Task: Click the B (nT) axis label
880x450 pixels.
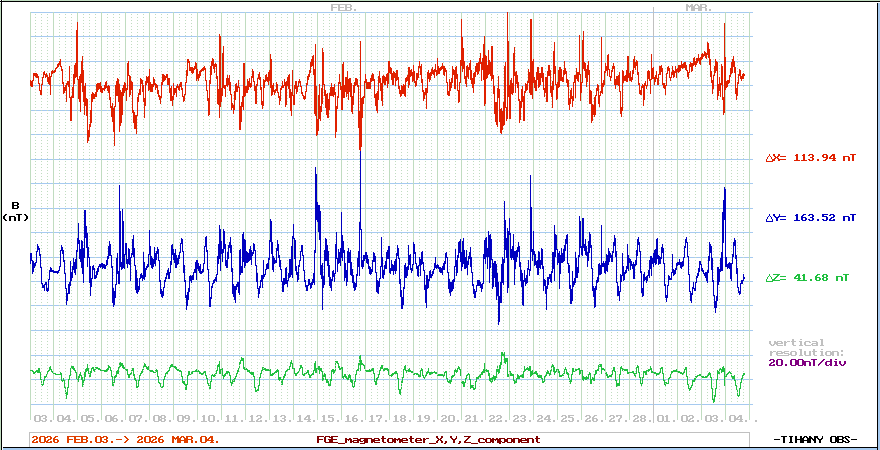Action: click(x=15, y=211)
